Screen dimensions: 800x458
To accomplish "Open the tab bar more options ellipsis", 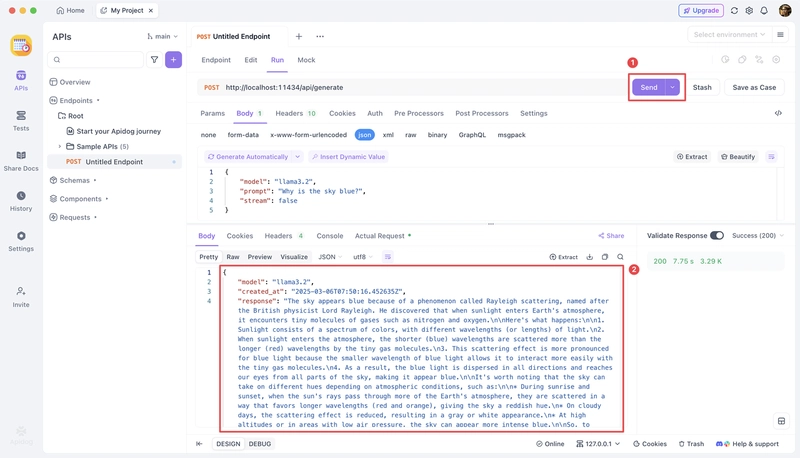I will pyautogui.click(x=320, y=36).
